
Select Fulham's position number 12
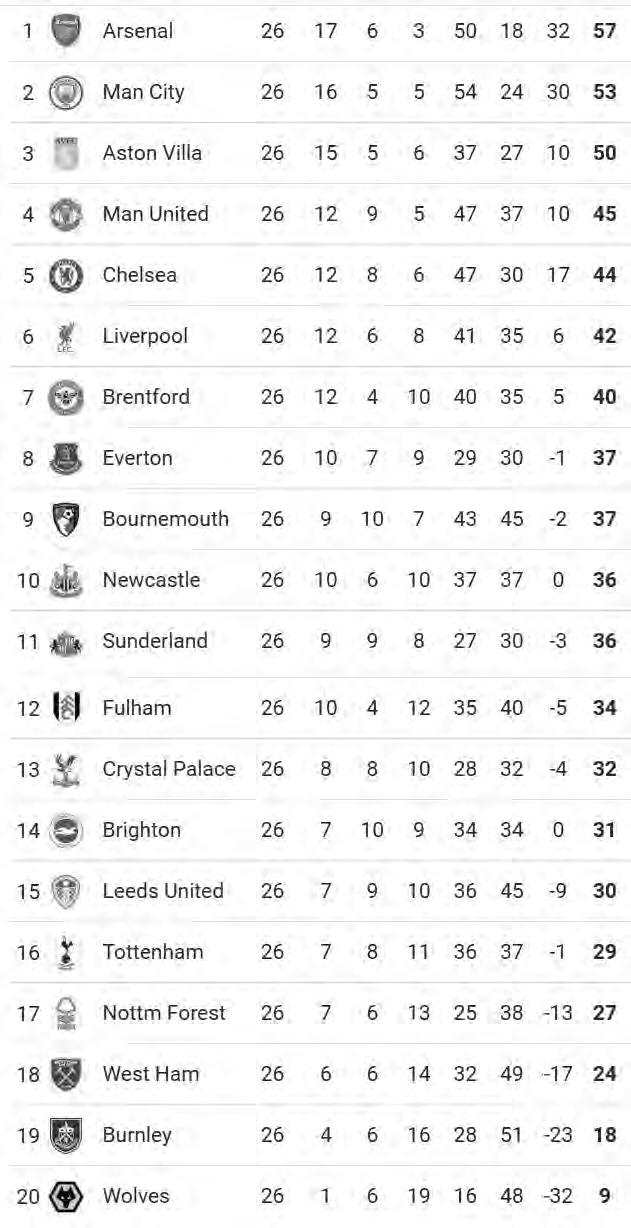click(x=28, y=708)
